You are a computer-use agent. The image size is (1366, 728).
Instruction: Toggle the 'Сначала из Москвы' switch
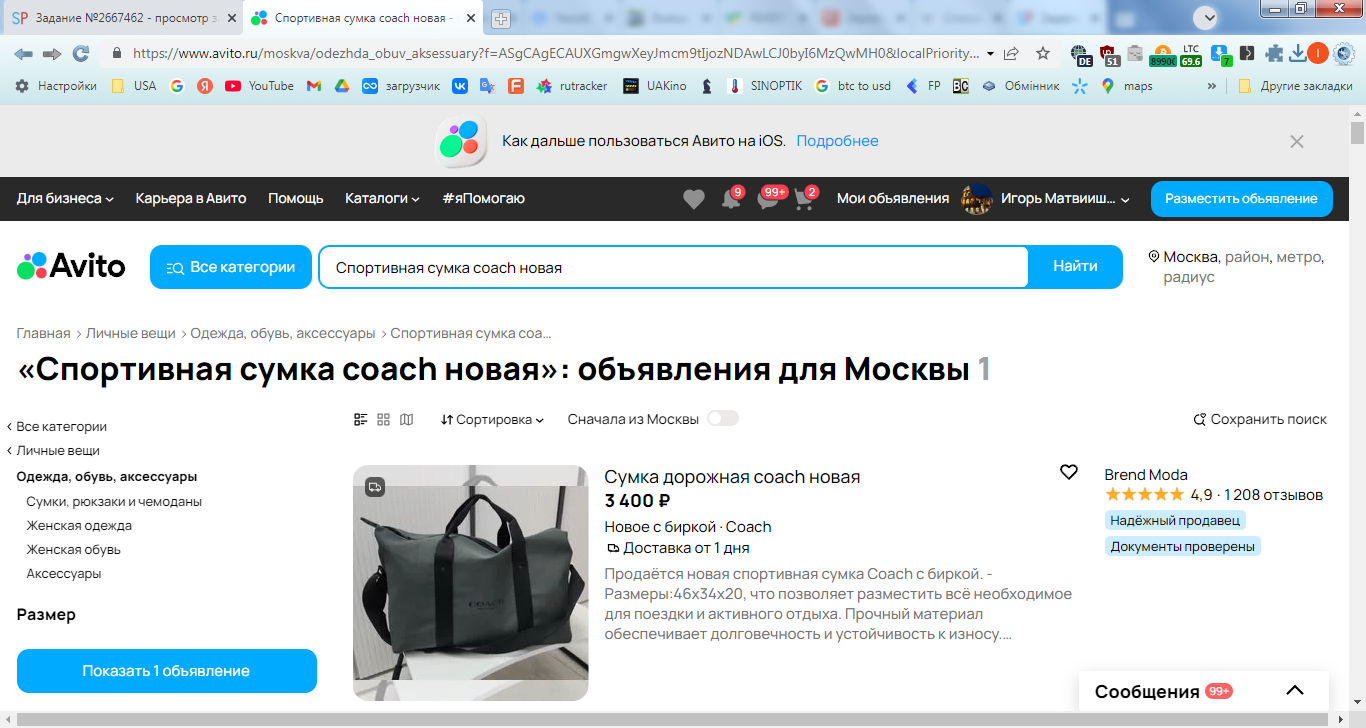(723, 418)
